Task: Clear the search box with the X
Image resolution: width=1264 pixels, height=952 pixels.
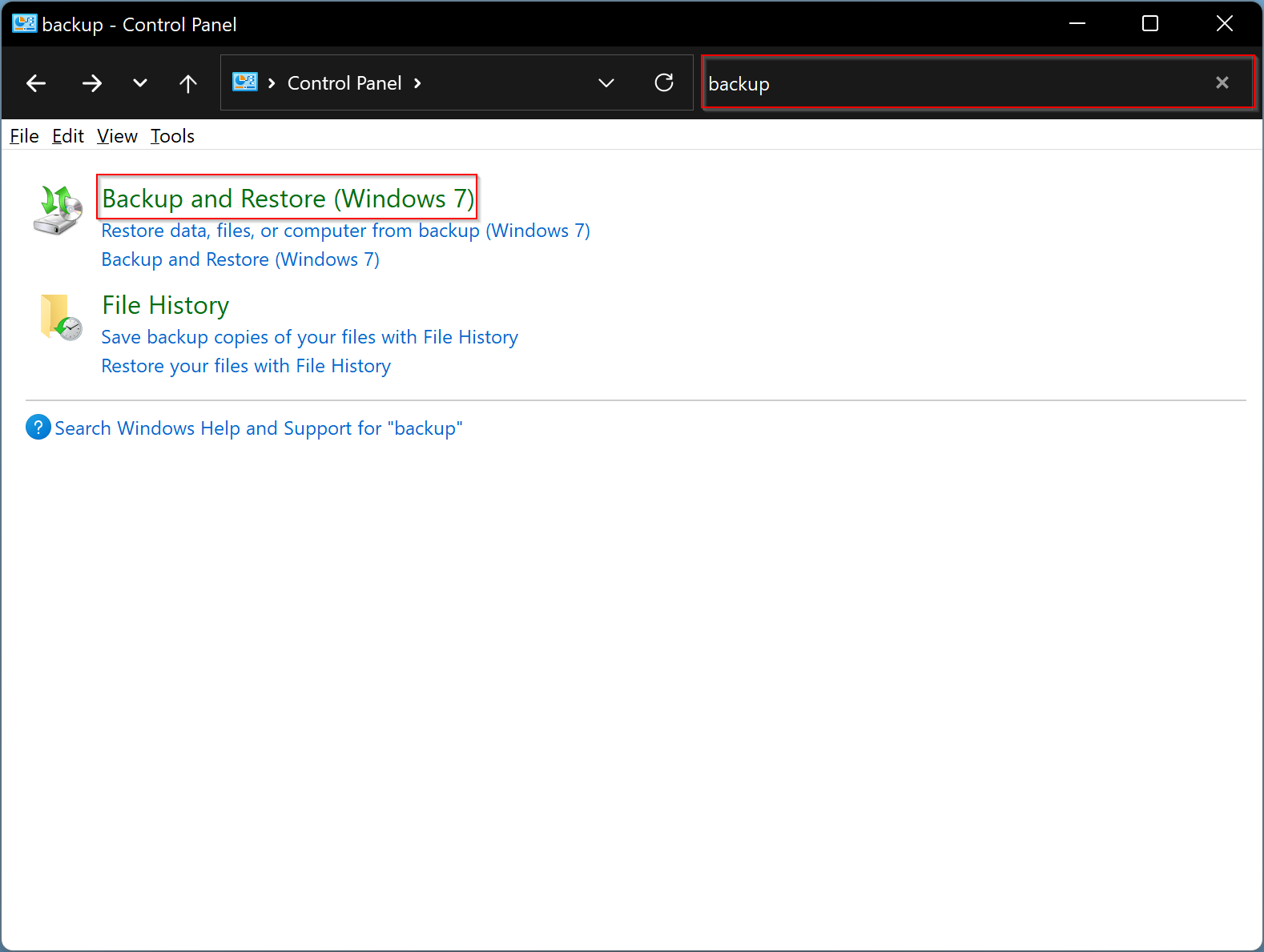Action: (x=1222, y=82)
